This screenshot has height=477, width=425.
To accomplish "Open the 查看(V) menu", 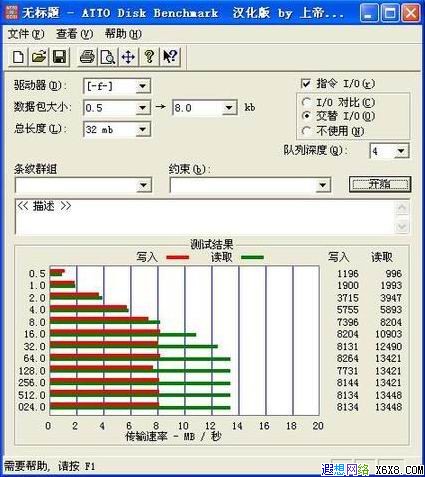I will pyautogui.click(x=75, y=34).
